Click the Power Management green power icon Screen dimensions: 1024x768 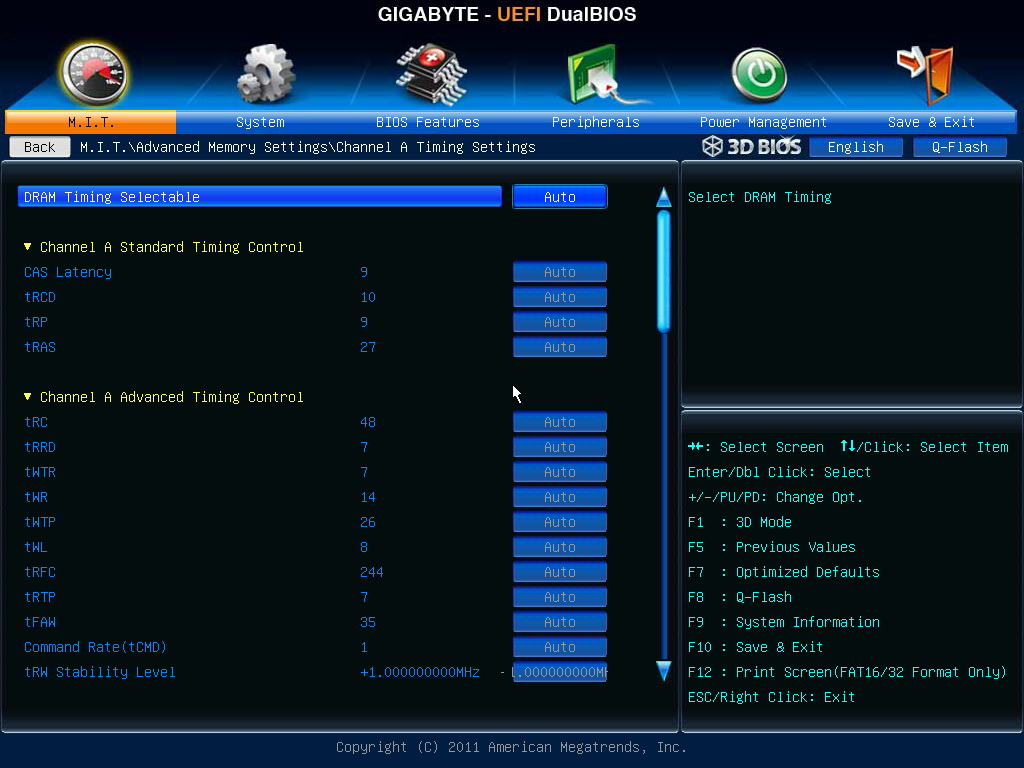tap(759, 74)
